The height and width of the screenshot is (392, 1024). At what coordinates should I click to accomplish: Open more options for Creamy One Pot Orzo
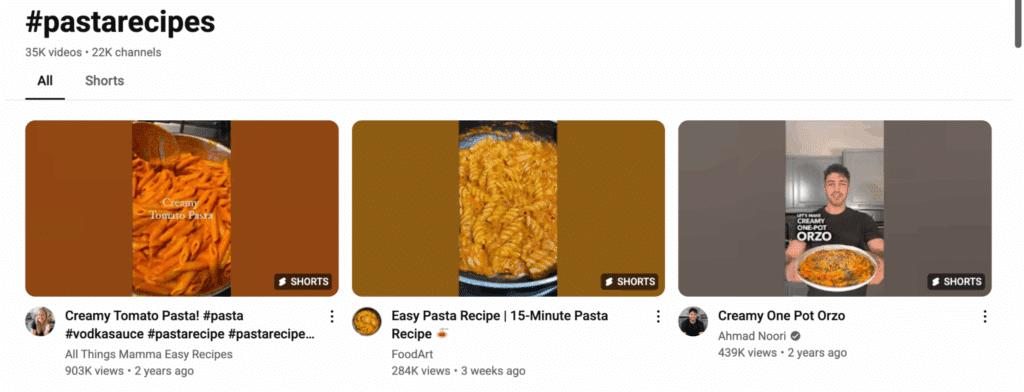click(x=985, y=317)
